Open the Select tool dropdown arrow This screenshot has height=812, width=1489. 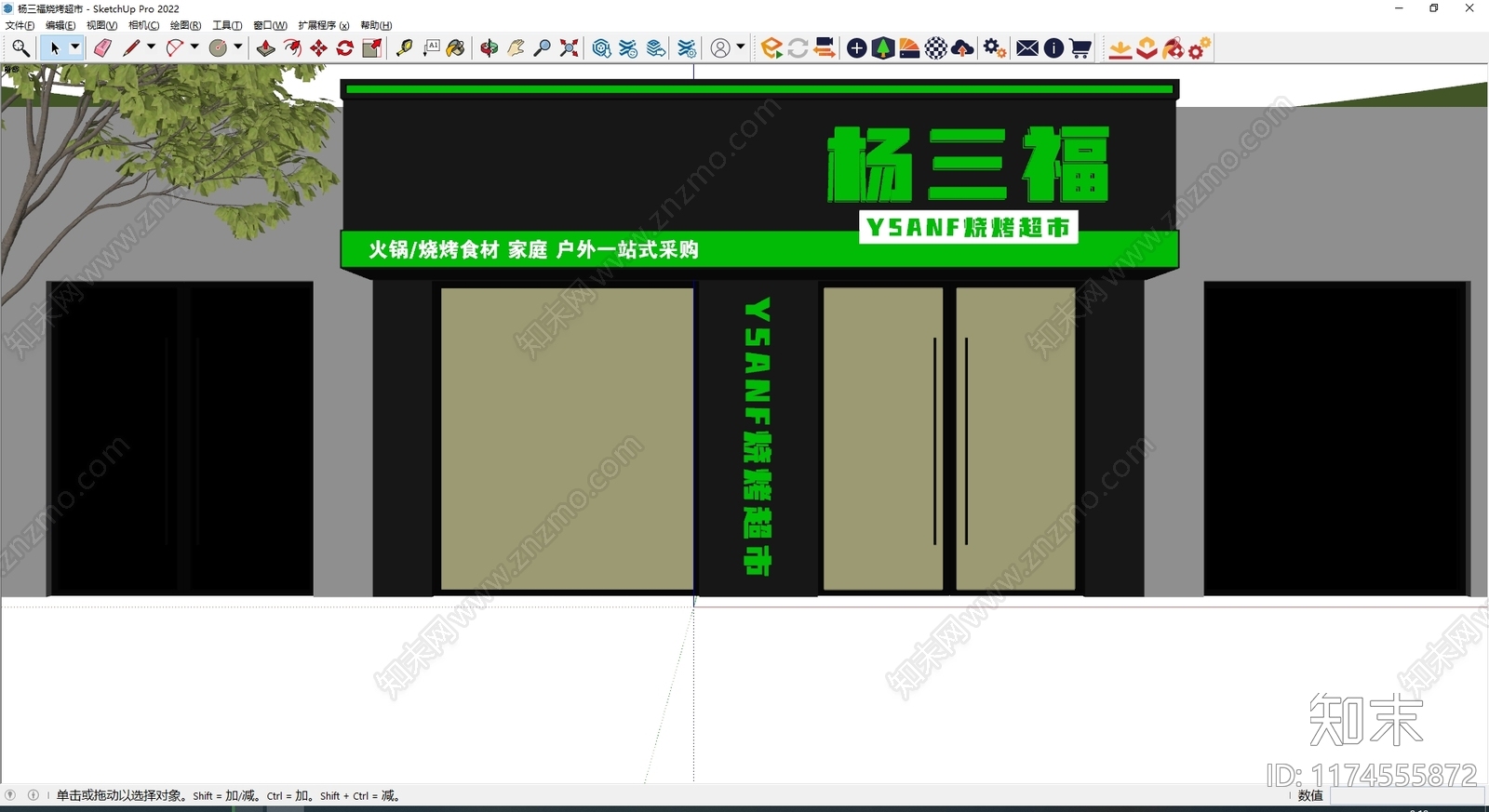(x=75, y=47)
